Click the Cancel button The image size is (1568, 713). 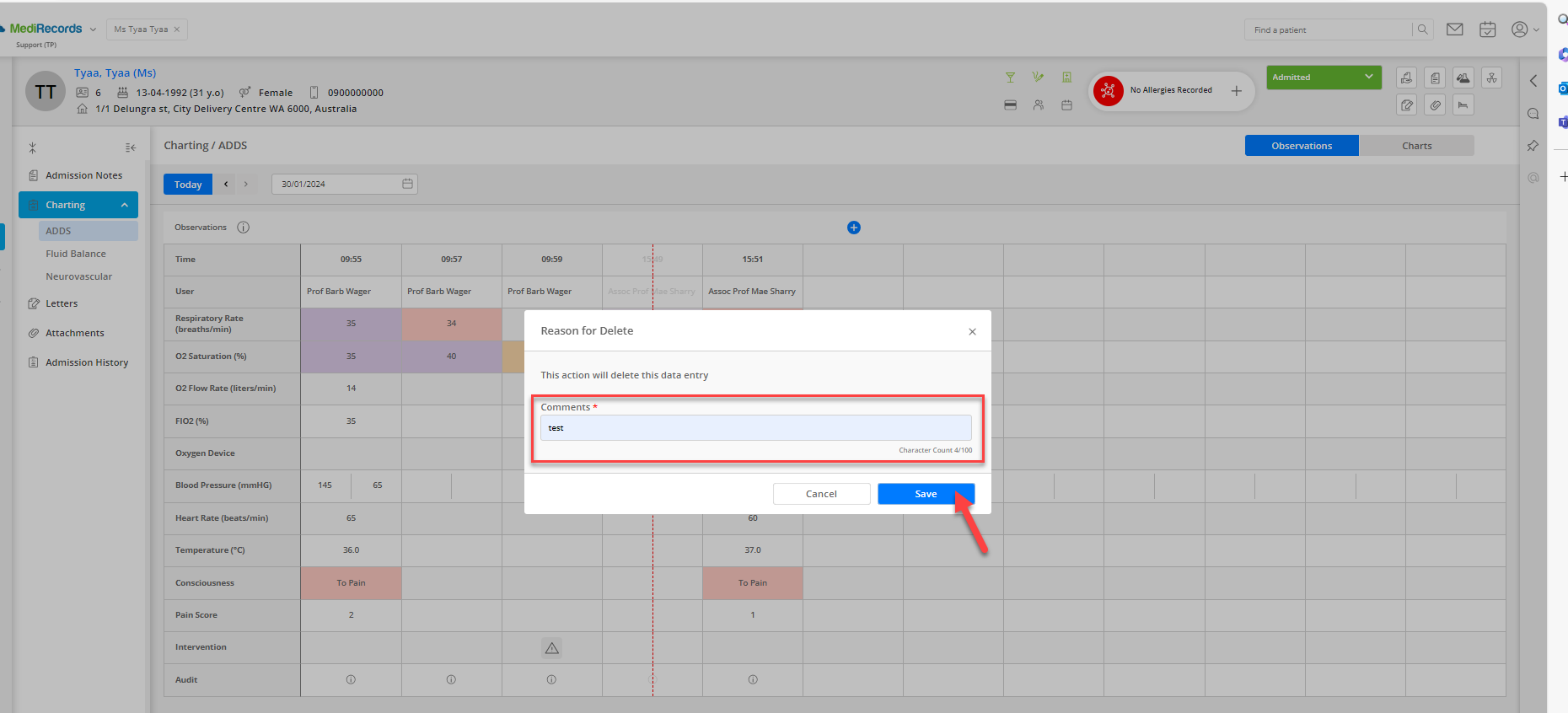tap(821, 494)
